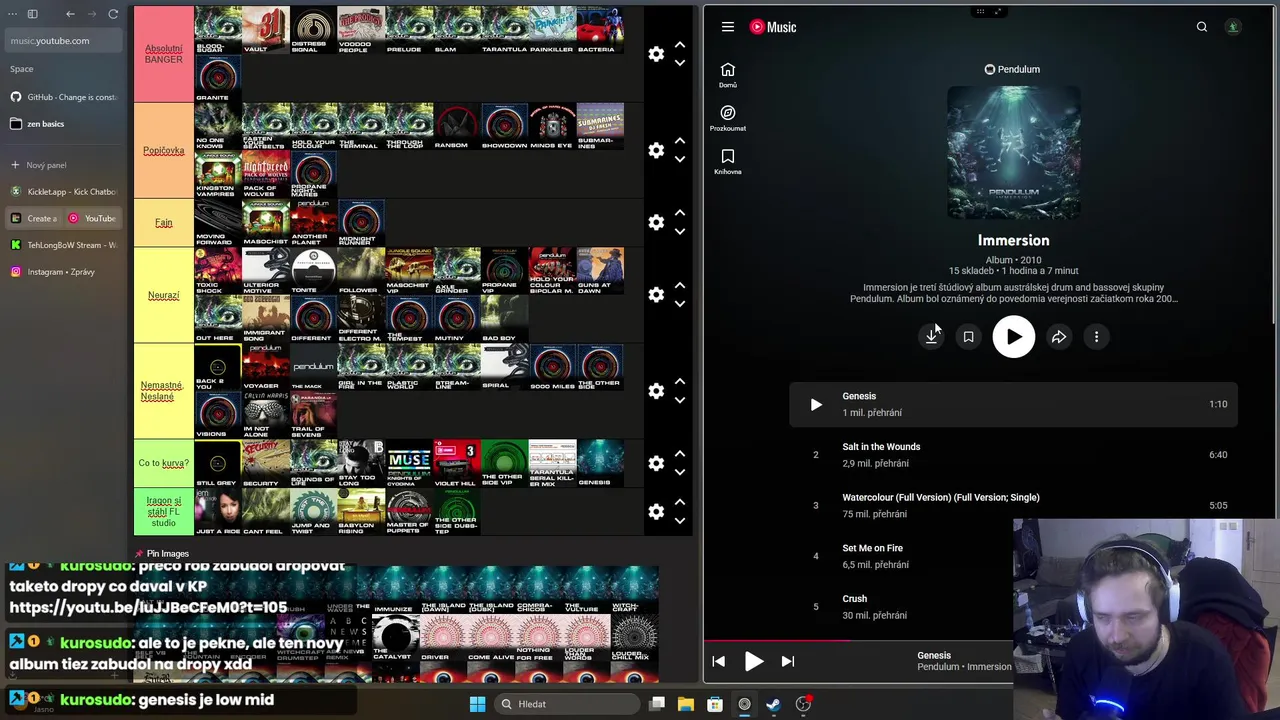This screenshot has height=720, width=1280.
Task: Edit the Fajn tier label
Action: 163,222
